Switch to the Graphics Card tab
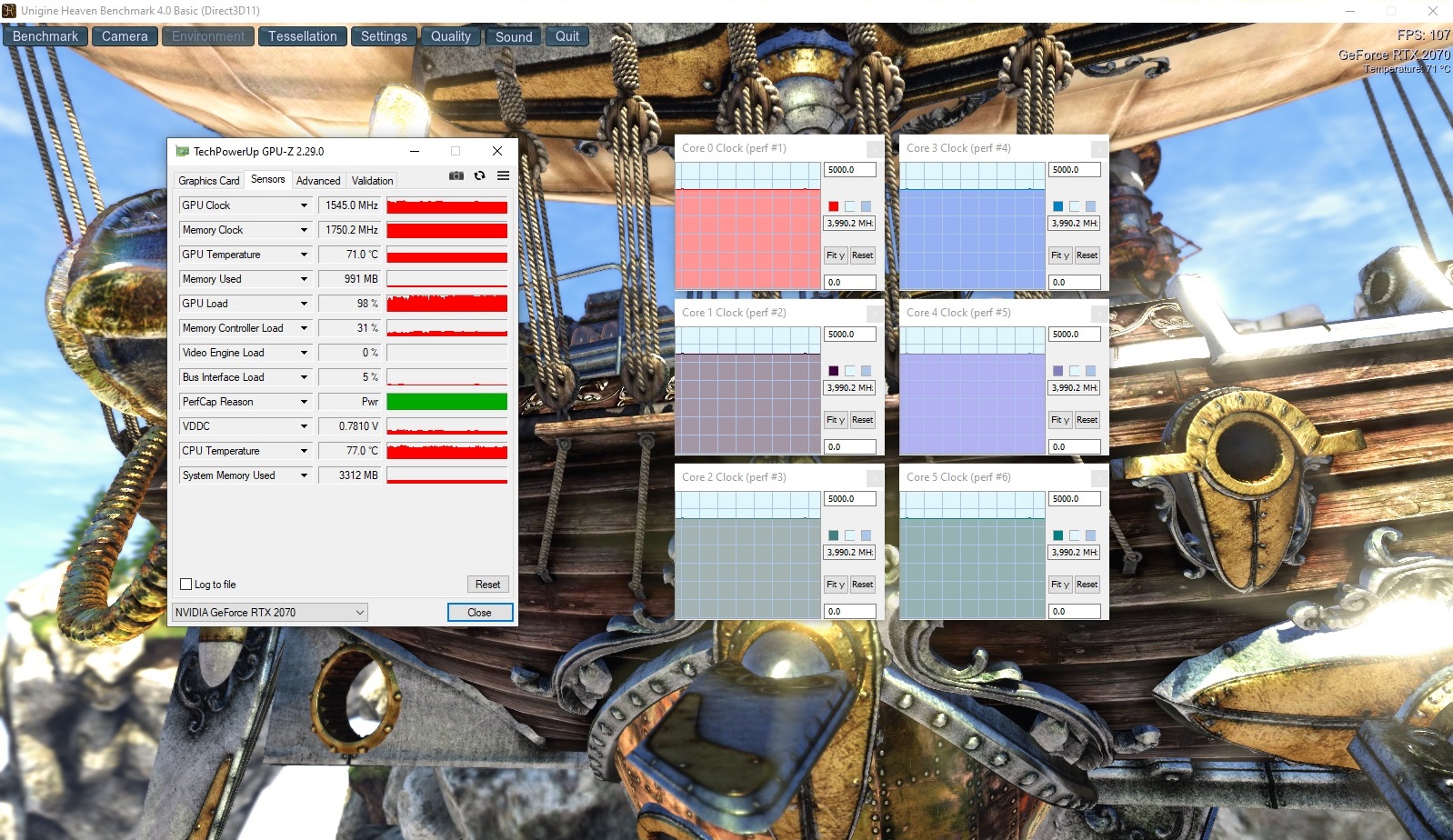 [x=209, y=181]
